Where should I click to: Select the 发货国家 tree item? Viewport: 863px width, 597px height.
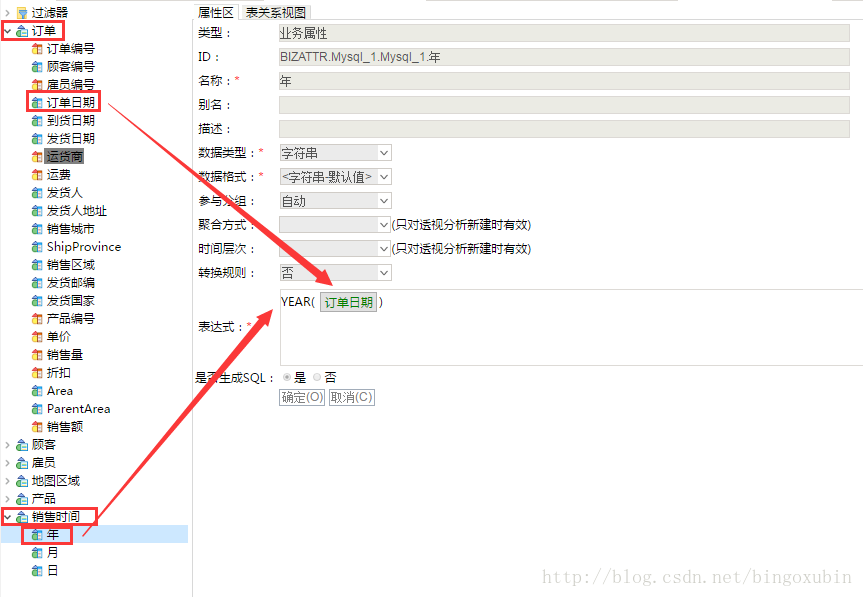click(70, 301)
